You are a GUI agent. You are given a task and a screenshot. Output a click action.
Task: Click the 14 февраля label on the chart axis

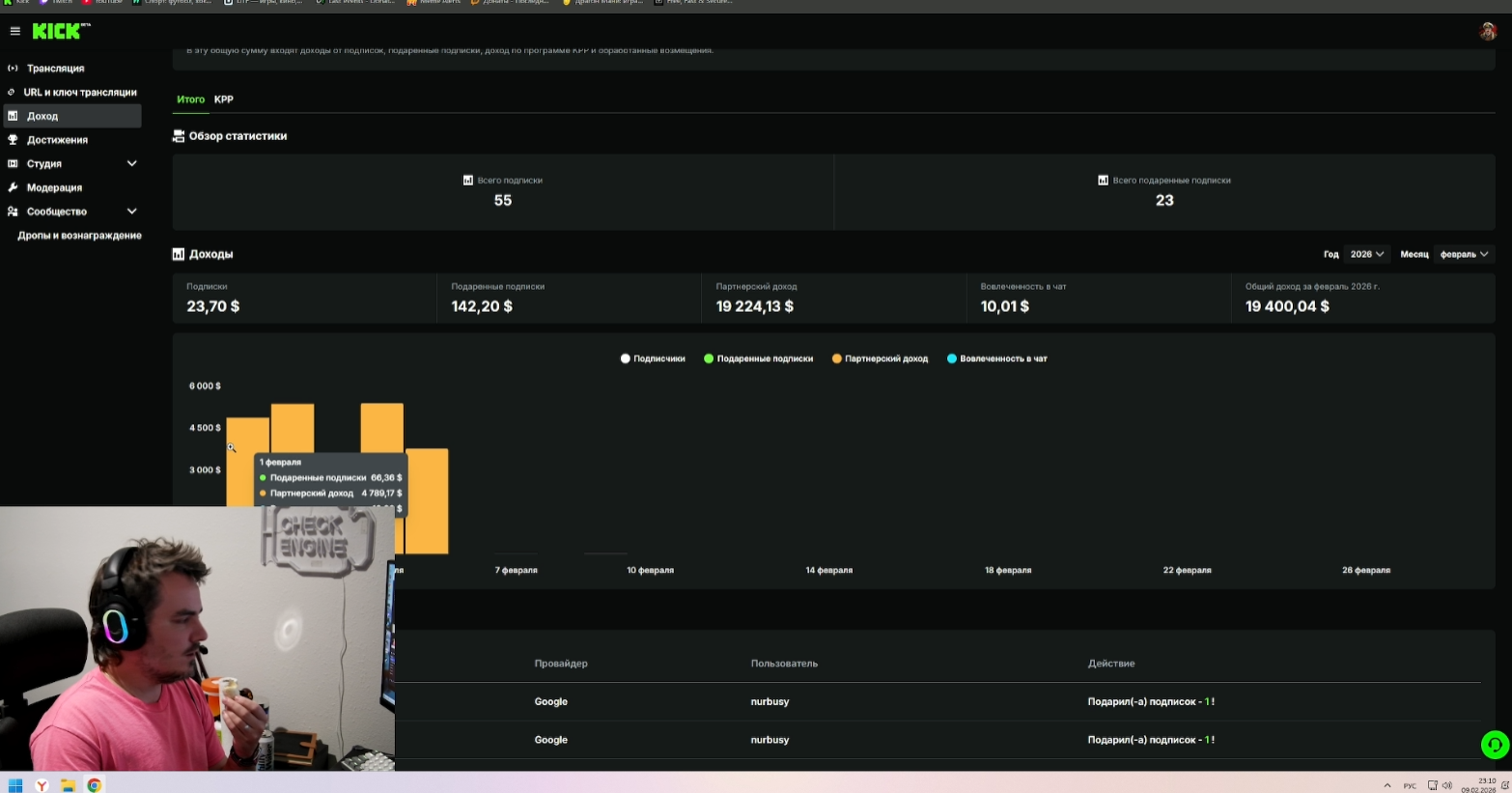(x=829, y=571)
